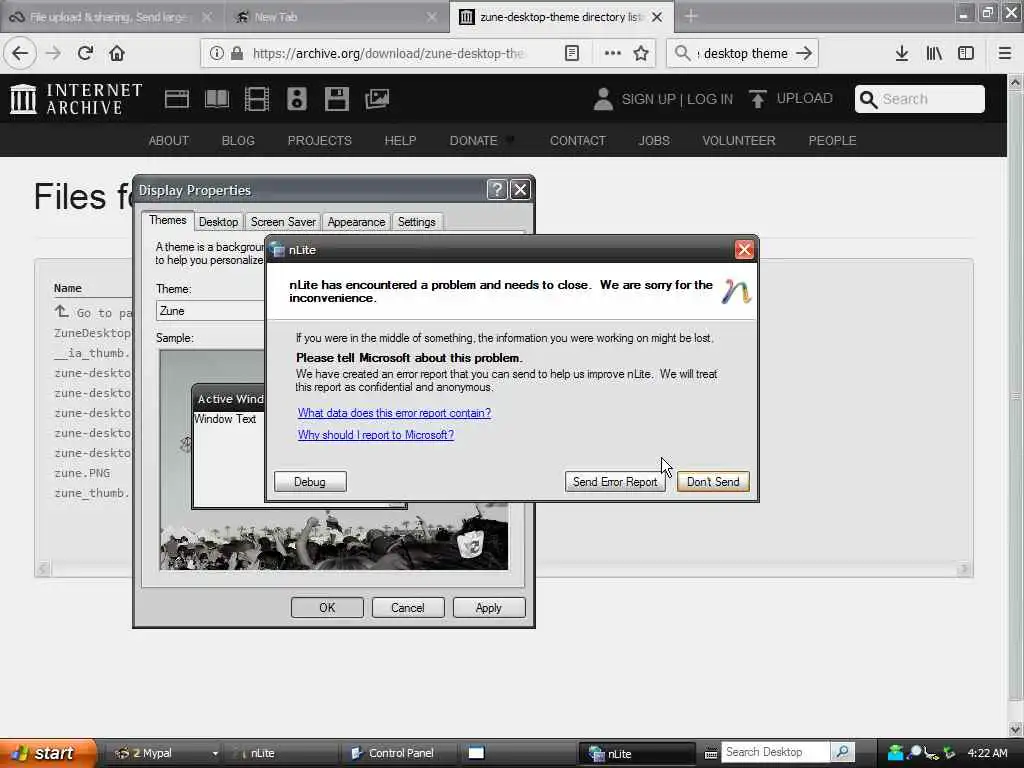
Task: Select the Desktop tab in Display Properties
Action: pos(218,222)
